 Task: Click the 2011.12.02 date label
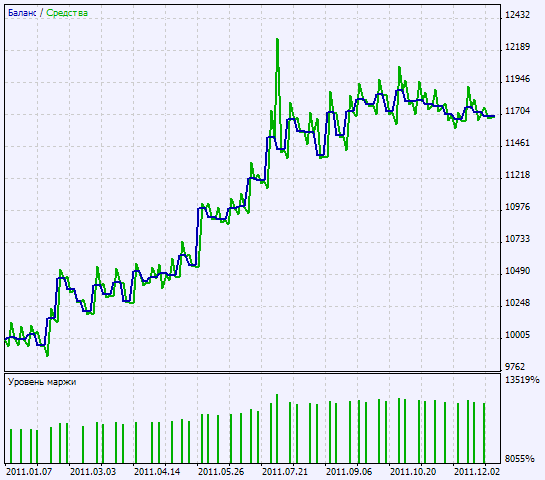pos(477,472)
